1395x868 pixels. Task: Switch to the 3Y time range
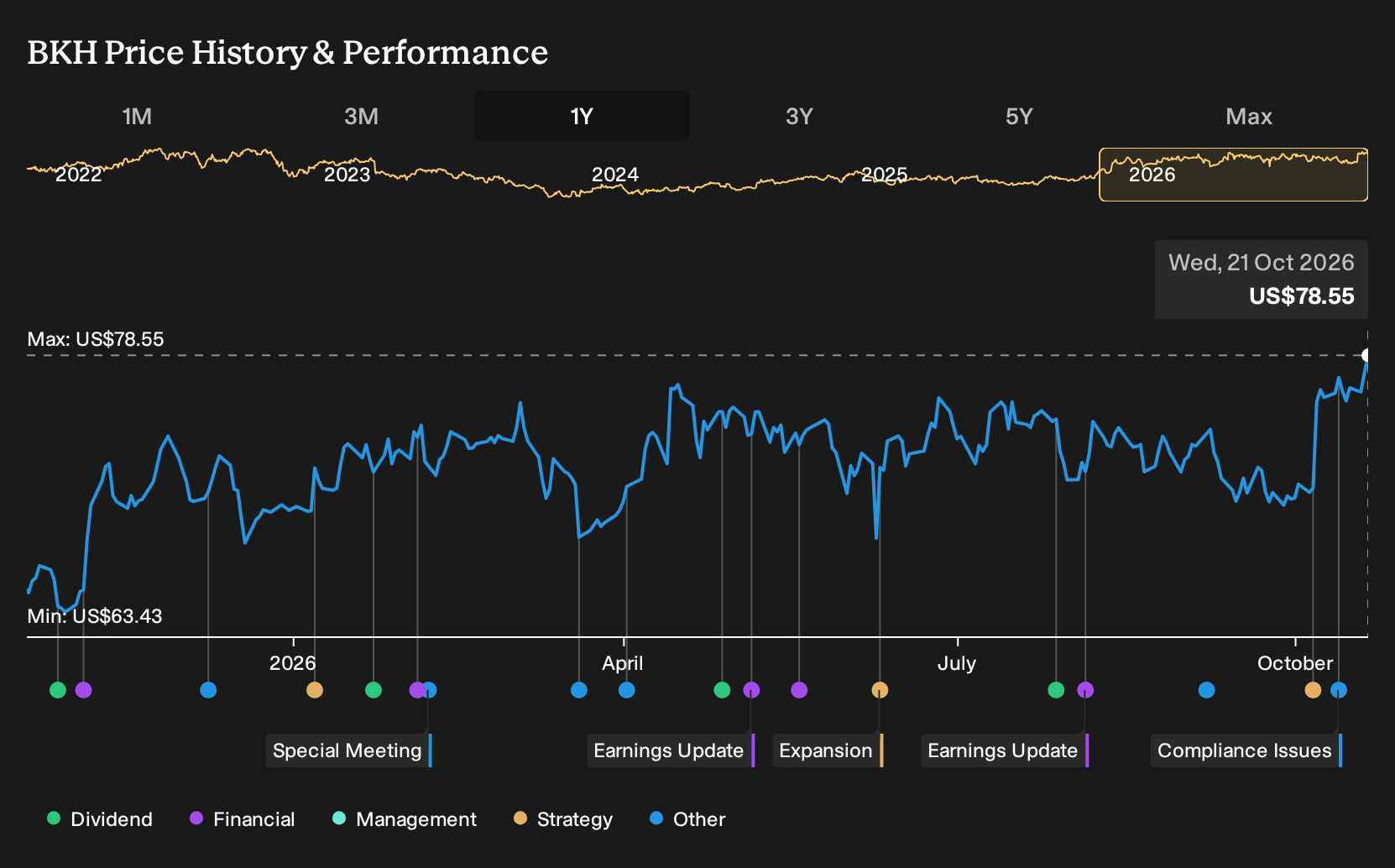tap(799, 116)
